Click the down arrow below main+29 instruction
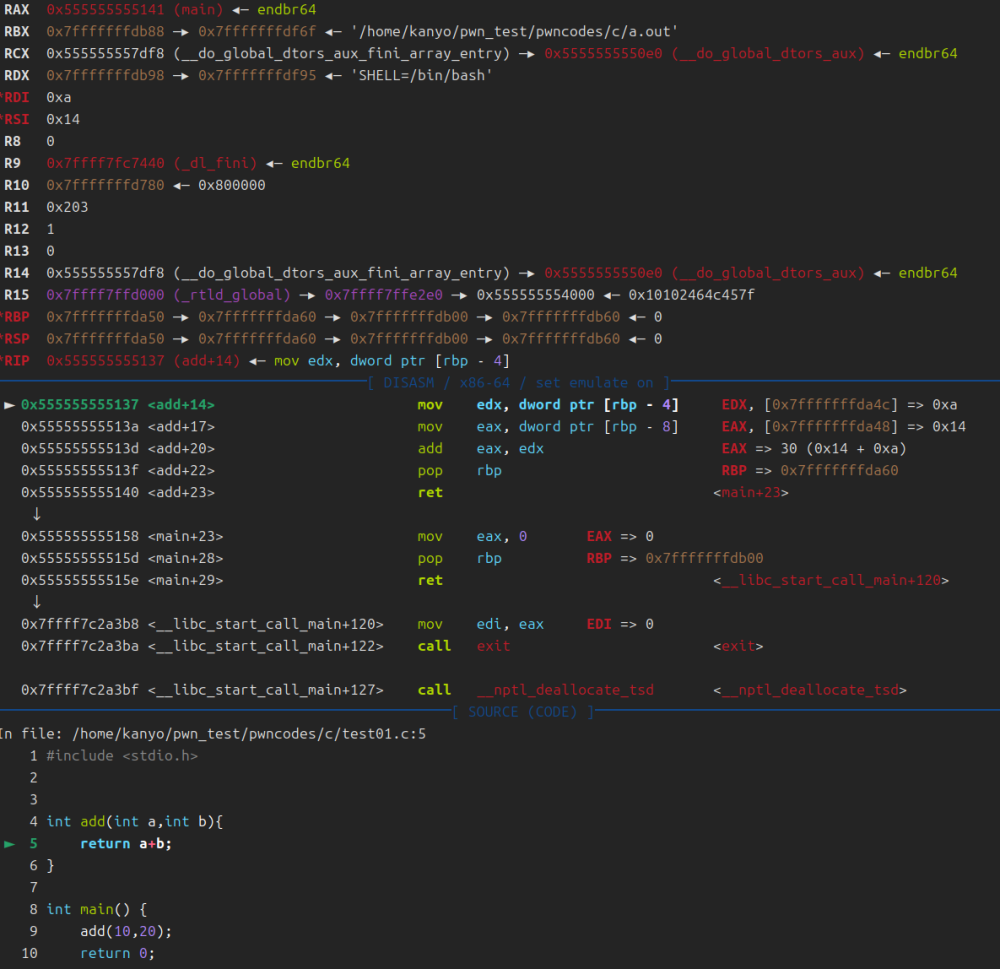 pos(37,602)
